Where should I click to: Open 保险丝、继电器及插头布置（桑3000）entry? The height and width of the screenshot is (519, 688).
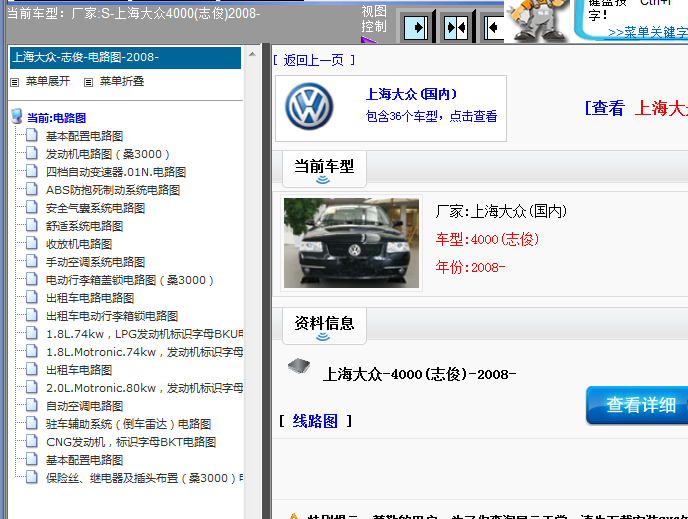145,478
